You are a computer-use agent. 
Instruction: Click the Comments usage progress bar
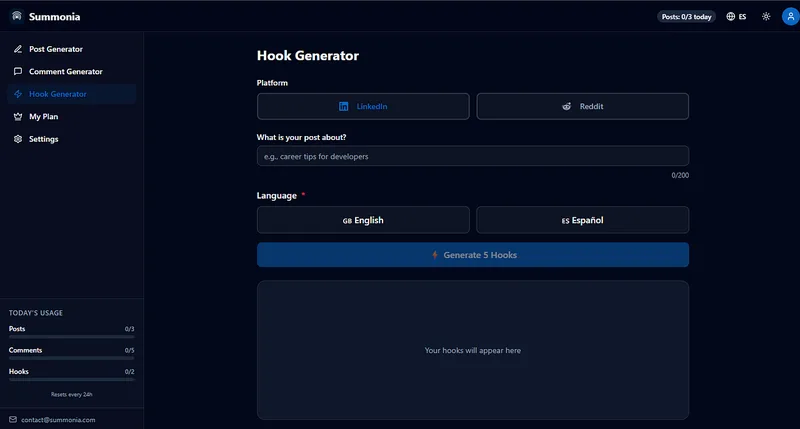71,358
